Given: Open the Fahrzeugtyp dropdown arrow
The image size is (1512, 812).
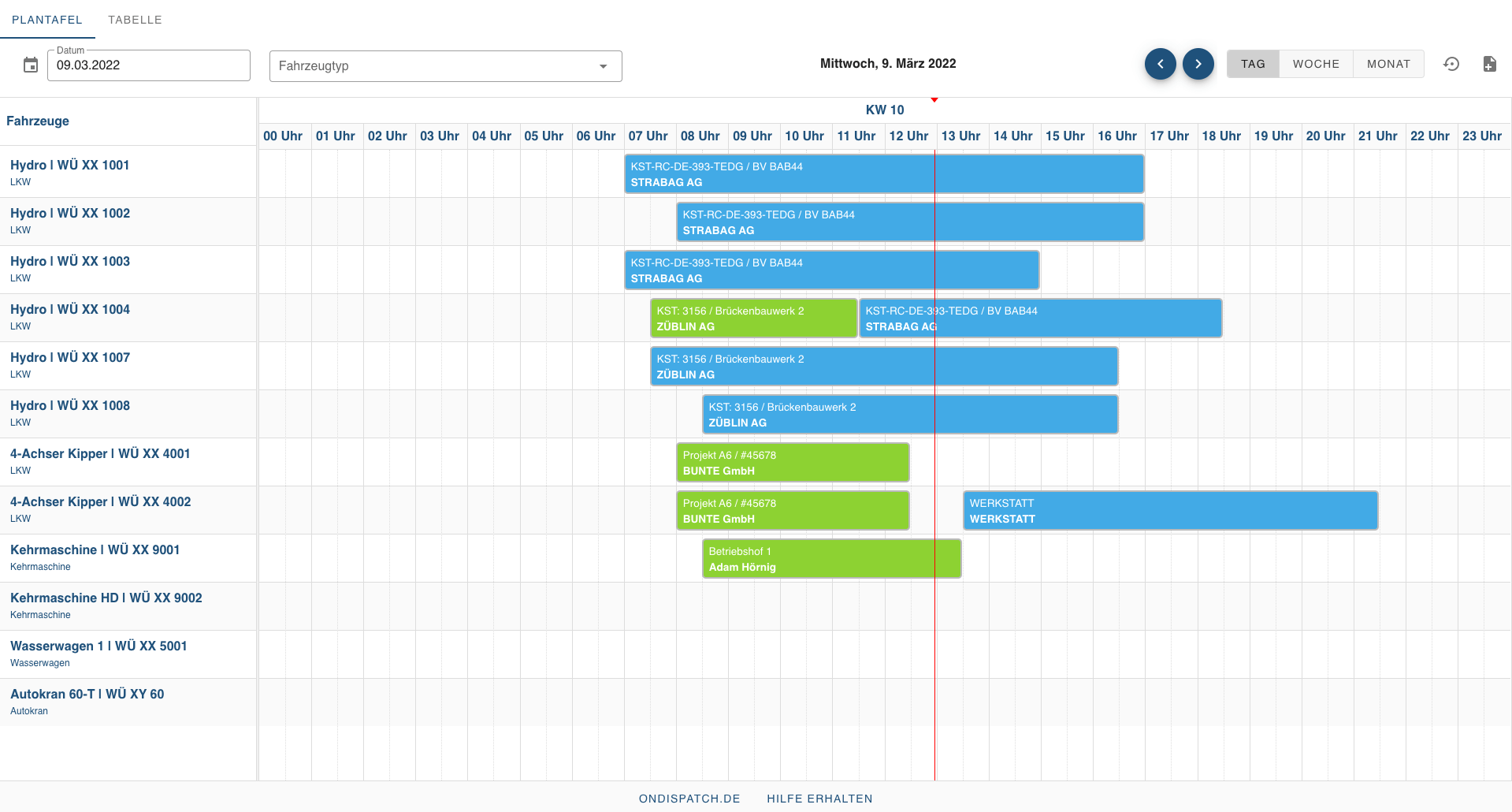Looking at the screenshot, I should pos(603,66).
